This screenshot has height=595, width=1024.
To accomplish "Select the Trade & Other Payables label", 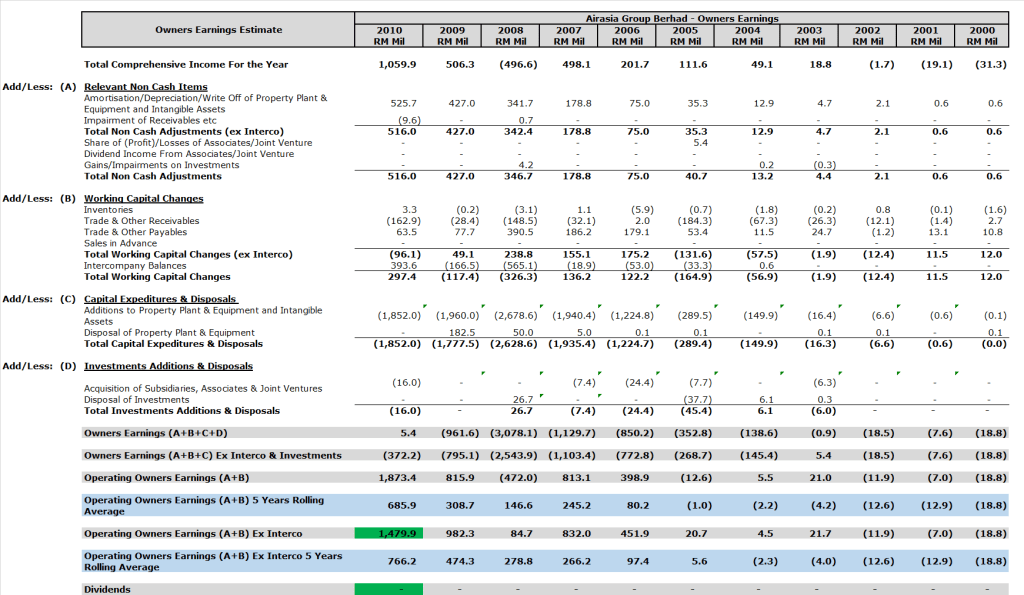I will (x=137, y=232).
